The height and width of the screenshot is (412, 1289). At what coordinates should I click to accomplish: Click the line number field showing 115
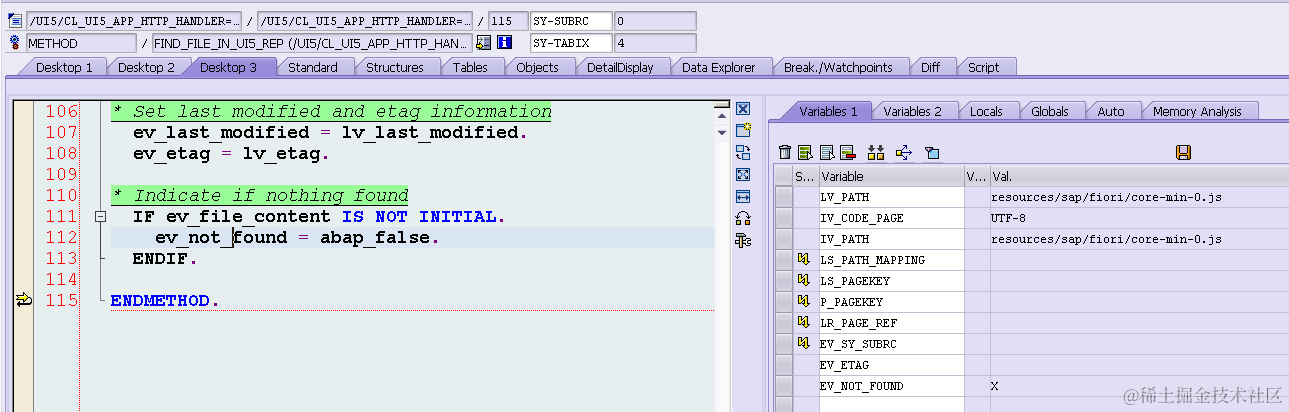508,21
